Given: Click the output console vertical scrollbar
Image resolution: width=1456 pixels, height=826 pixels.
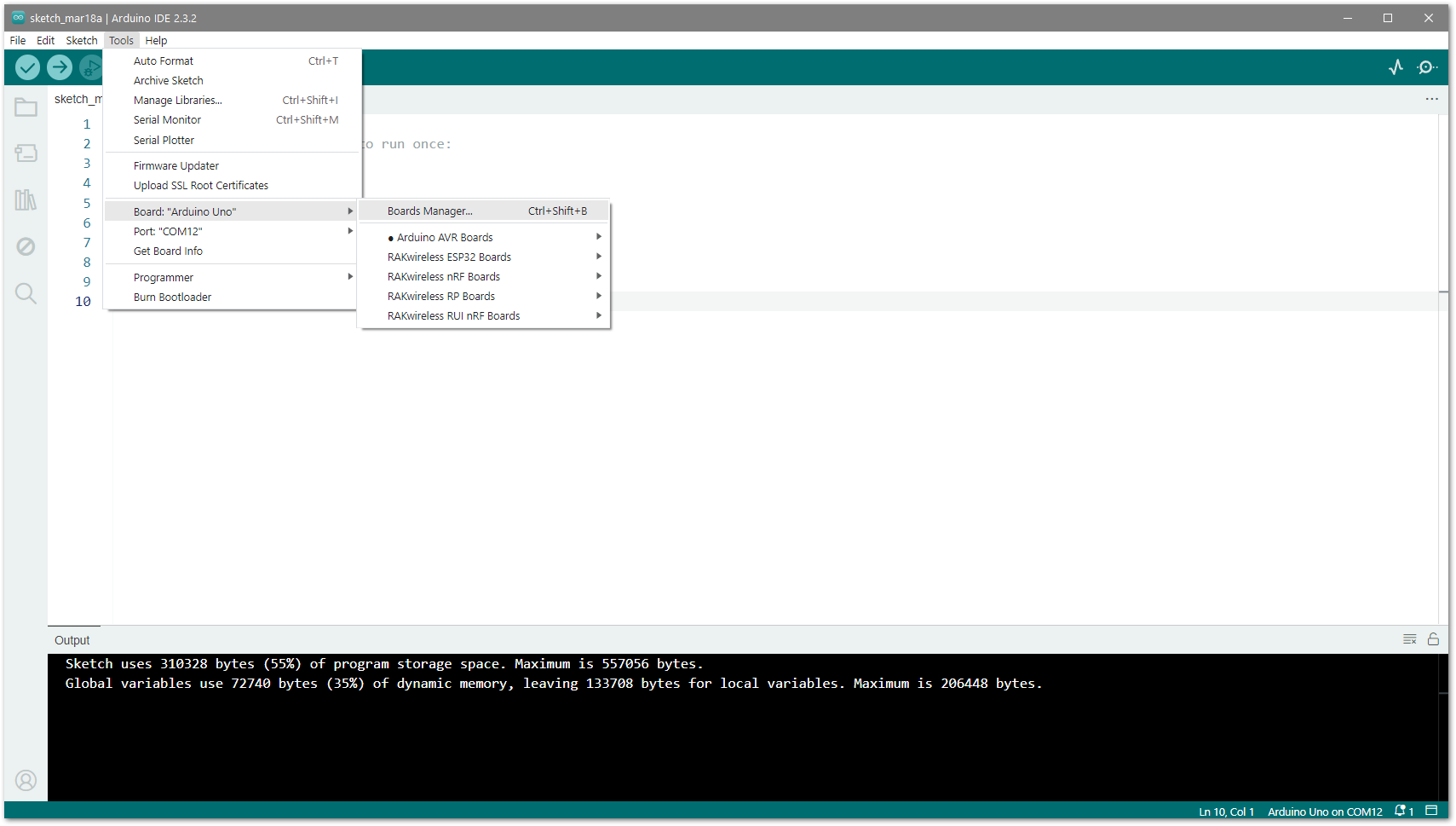Looking at the screenshot, I should click(x=1443, y=727).
